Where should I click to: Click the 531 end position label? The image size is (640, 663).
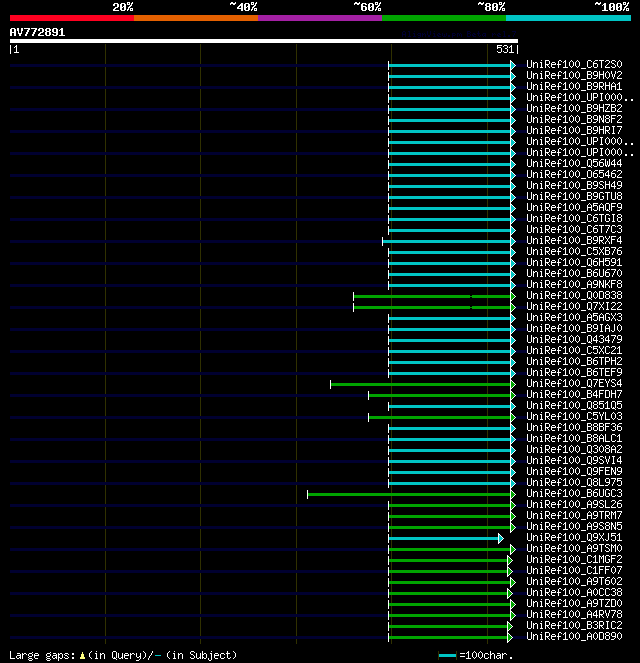coord(505,49)
